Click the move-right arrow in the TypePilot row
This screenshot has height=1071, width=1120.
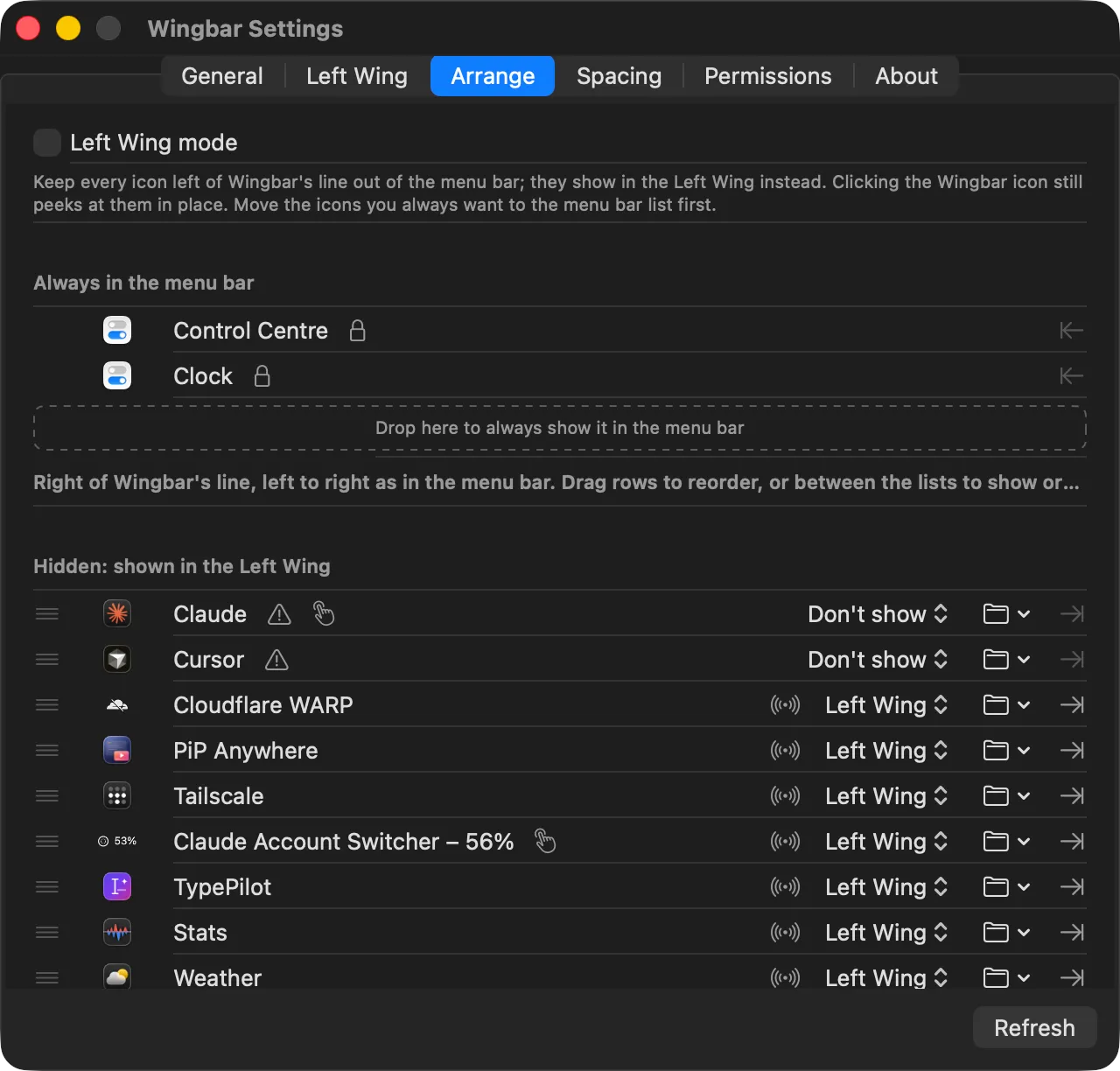coord(1072,886)
